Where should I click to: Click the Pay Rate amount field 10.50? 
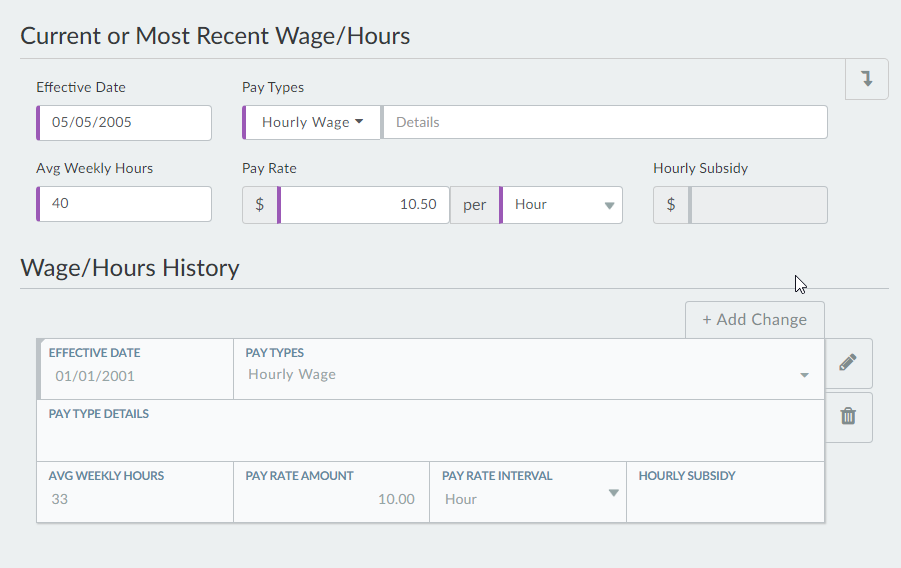365,205
